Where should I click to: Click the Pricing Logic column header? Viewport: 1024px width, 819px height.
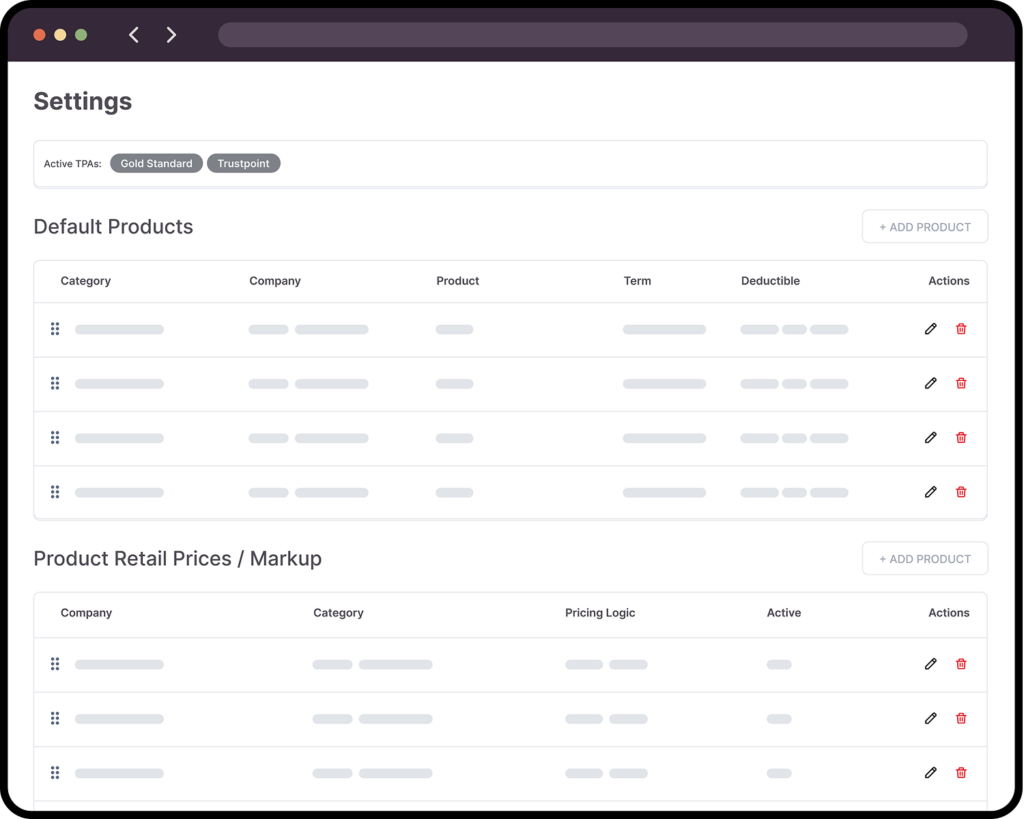(x=600, y=613)
